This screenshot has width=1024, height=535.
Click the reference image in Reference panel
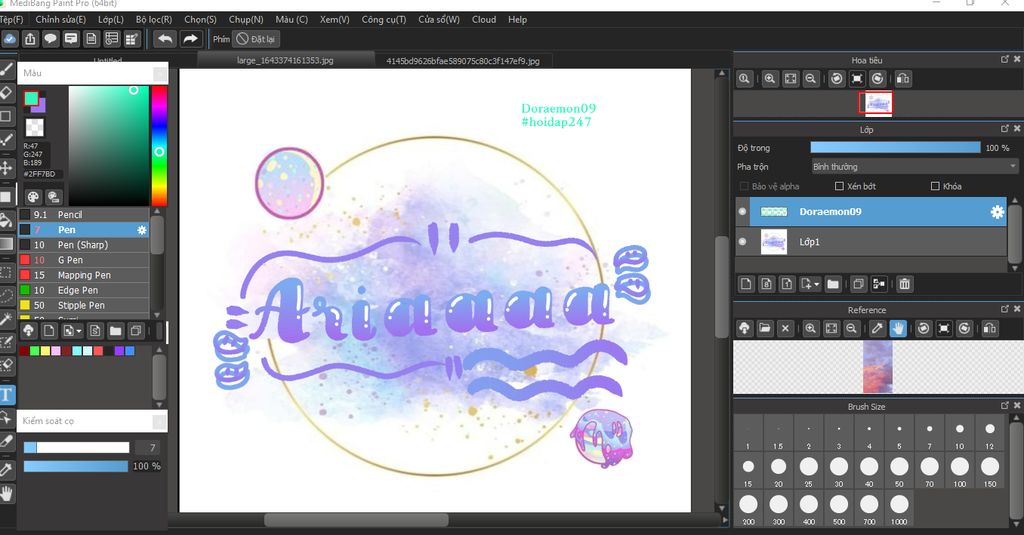coord(878,367)
